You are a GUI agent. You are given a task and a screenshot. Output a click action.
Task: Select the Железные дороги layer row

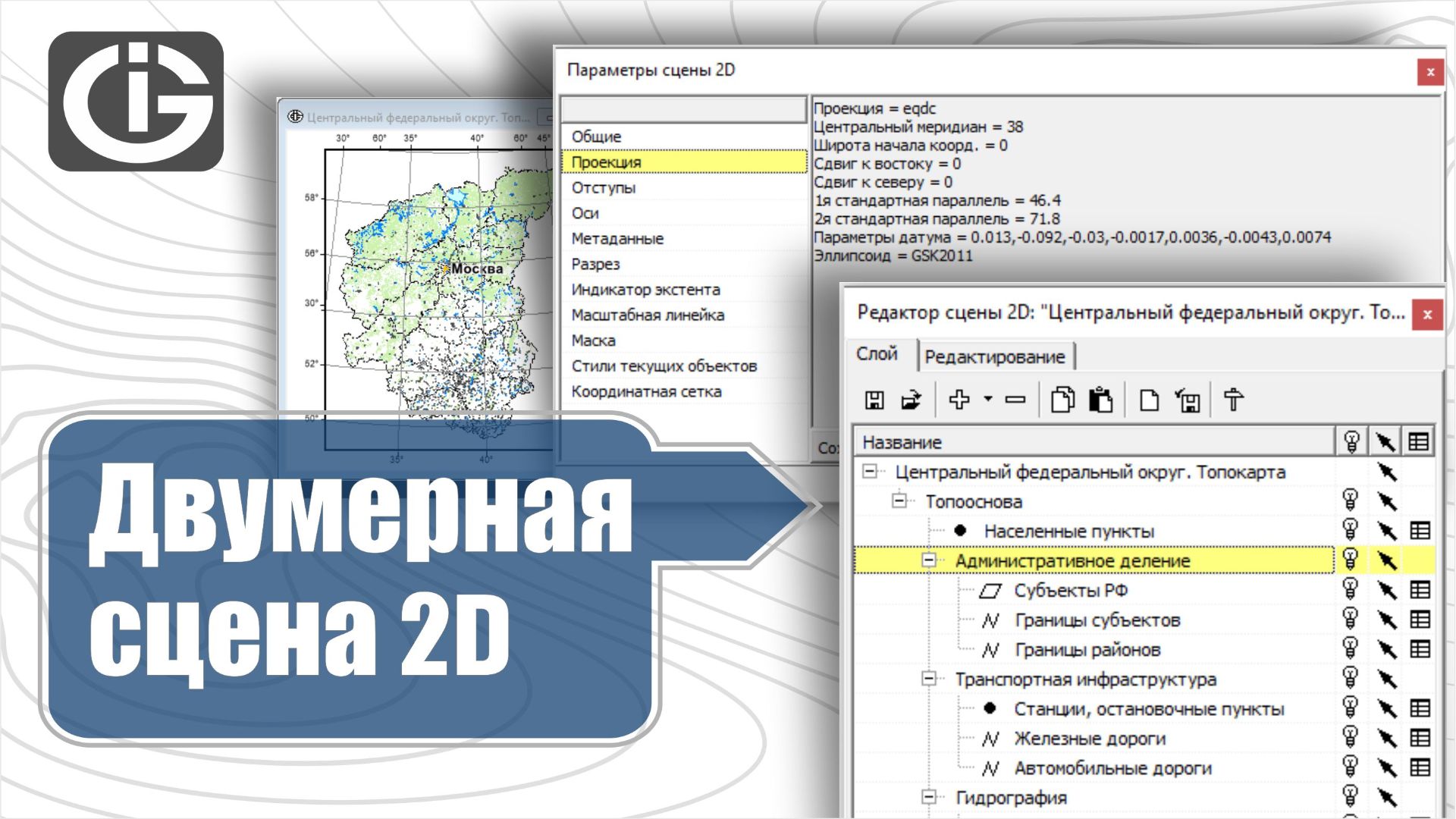click(1094, 738)
